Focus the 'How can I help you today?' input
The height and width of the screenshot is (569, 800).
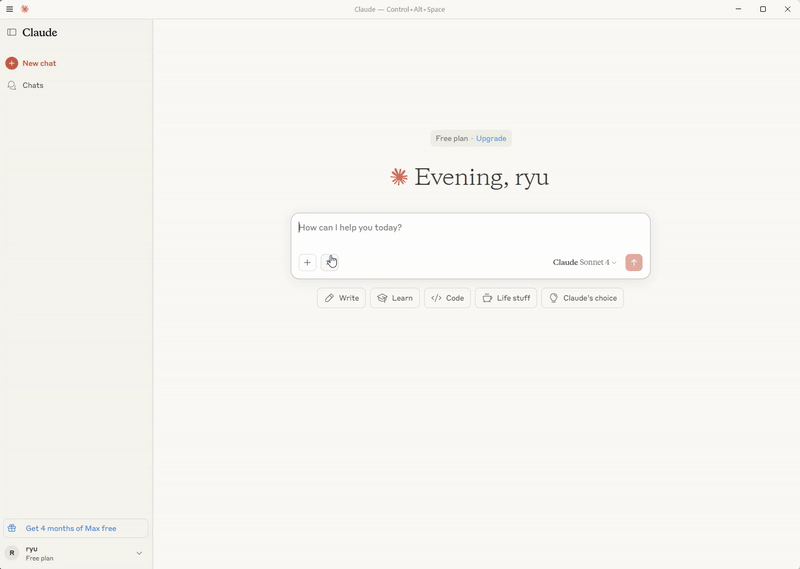(469, 228)
